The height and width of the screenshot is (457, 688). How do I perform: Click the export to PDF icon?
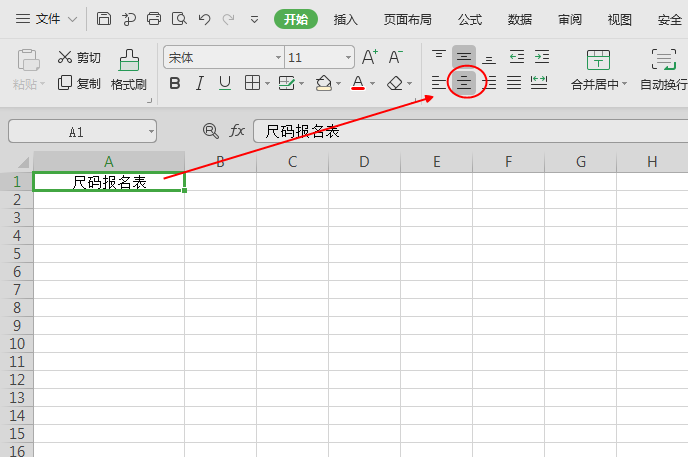click(129, 19)
